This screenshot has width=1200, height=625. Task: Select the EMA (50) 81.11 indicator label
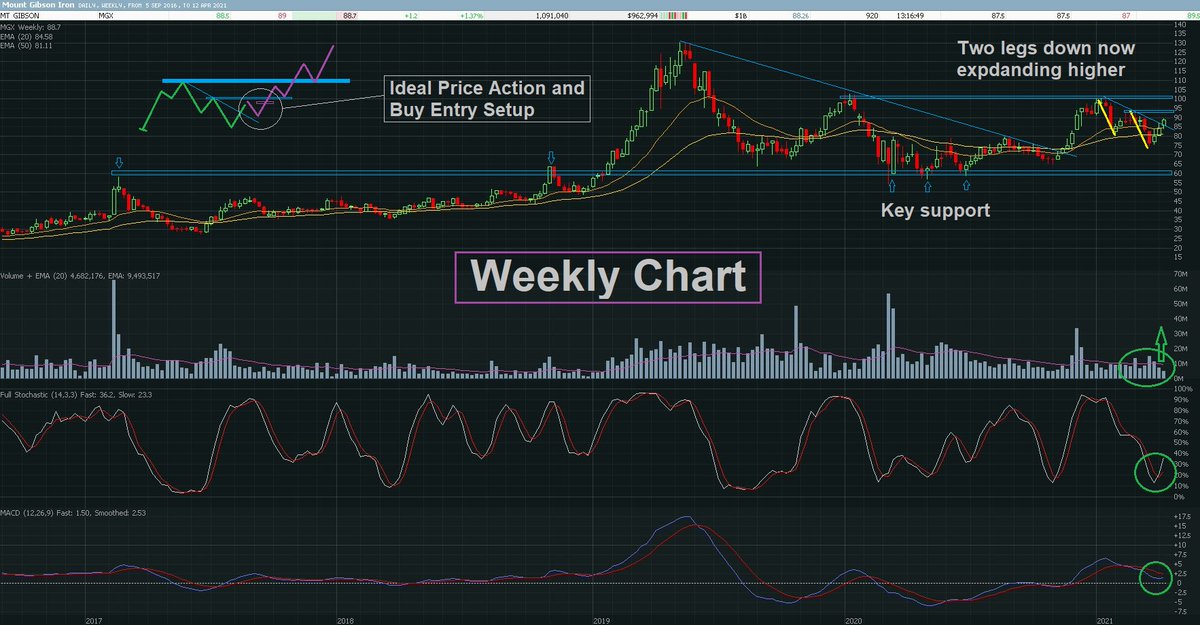25,45
